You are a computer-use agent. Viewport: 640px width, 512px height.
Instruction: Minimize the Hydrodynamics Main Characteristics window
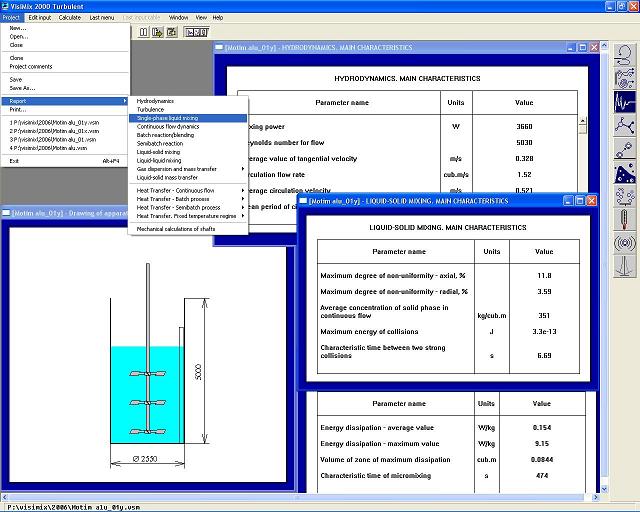coord(571,47)
